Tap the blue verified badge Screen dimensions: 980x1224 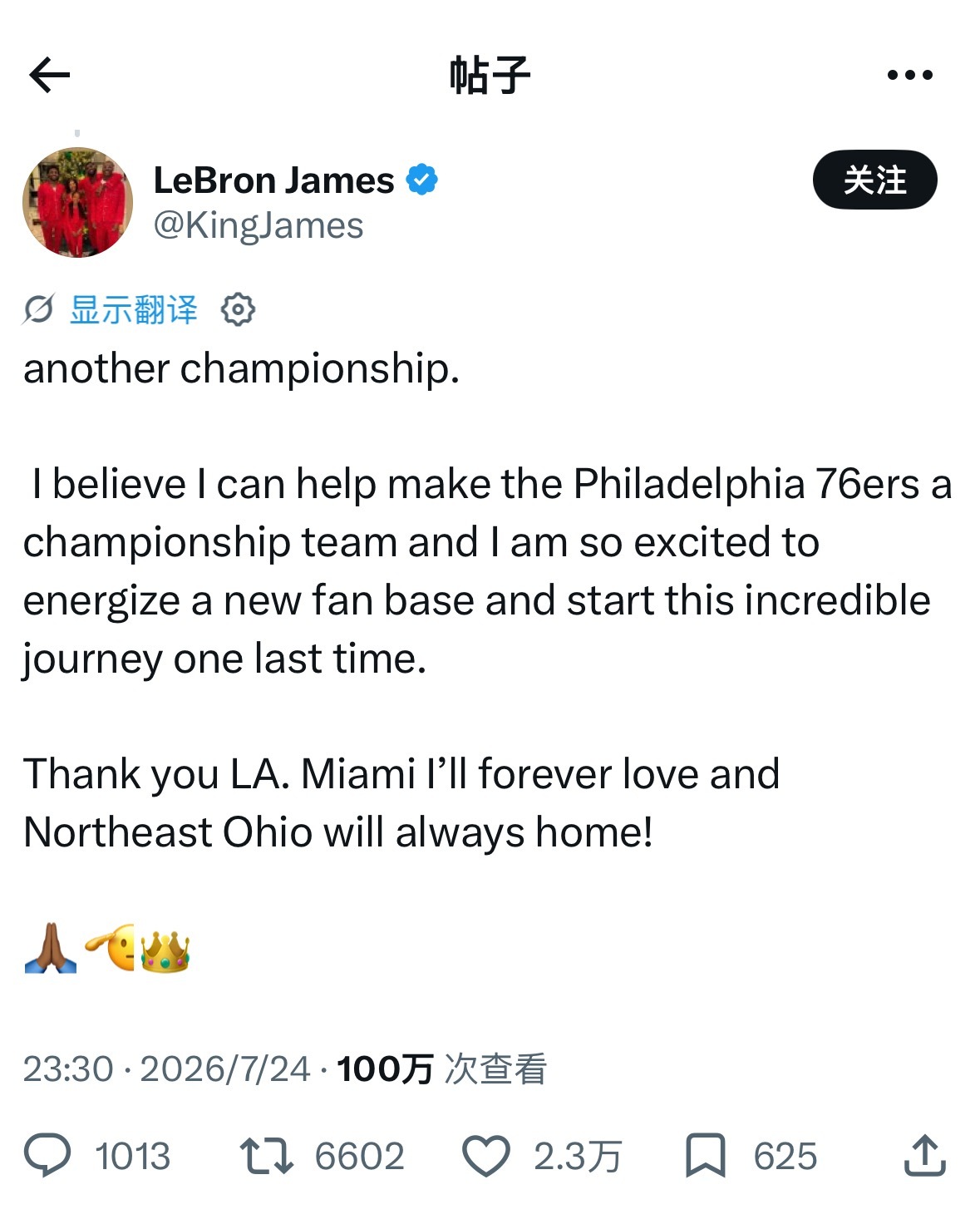click(421, 180)
